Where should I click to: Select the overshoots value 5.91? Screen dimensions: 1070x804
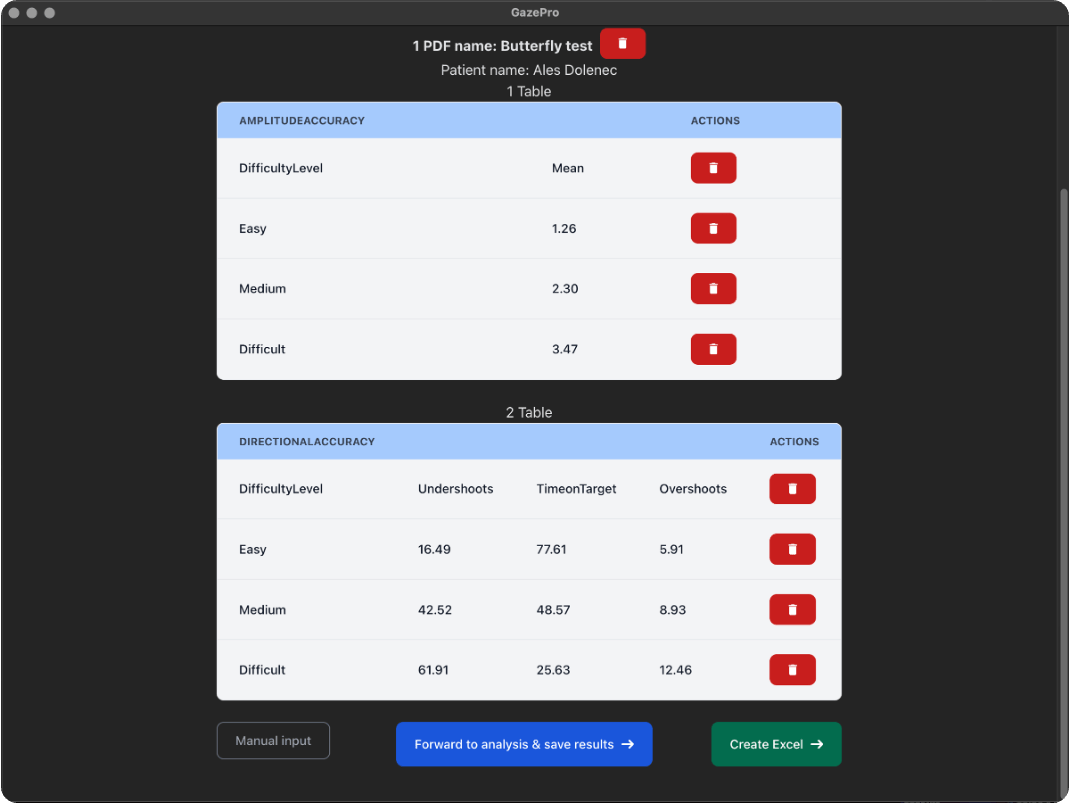tap(671, 549)
